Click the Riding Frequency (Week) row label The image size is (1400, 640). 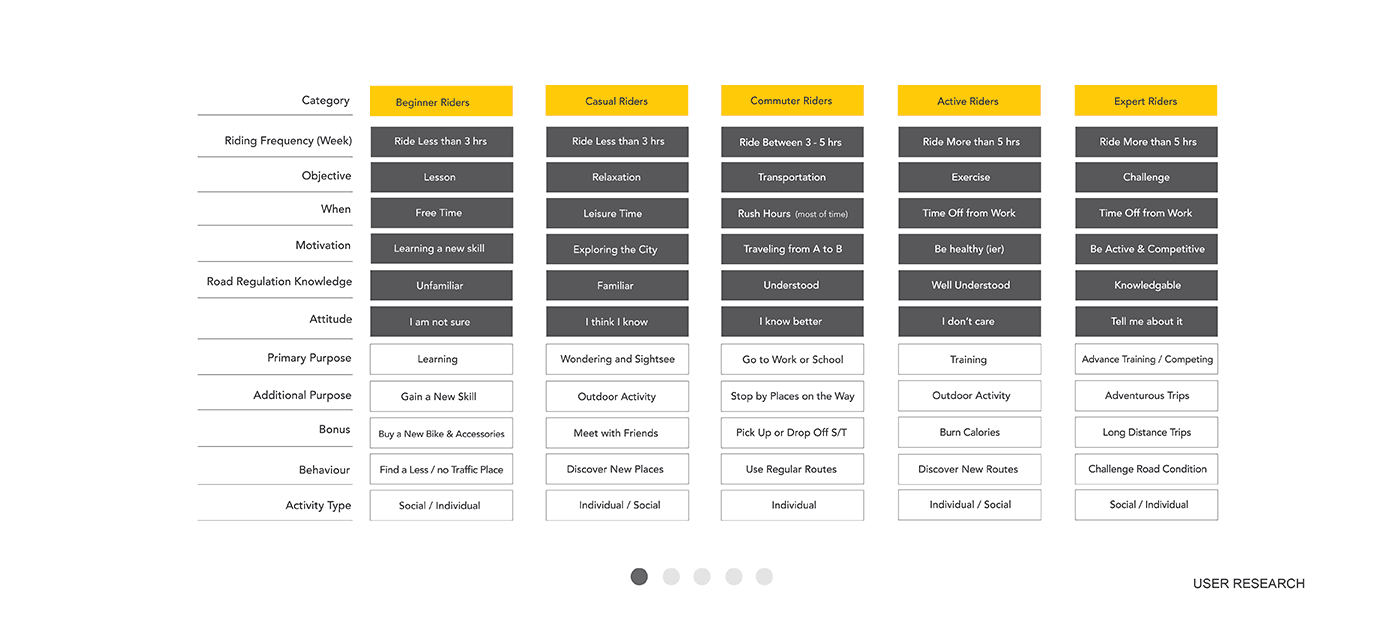click(x=288, y=141)
